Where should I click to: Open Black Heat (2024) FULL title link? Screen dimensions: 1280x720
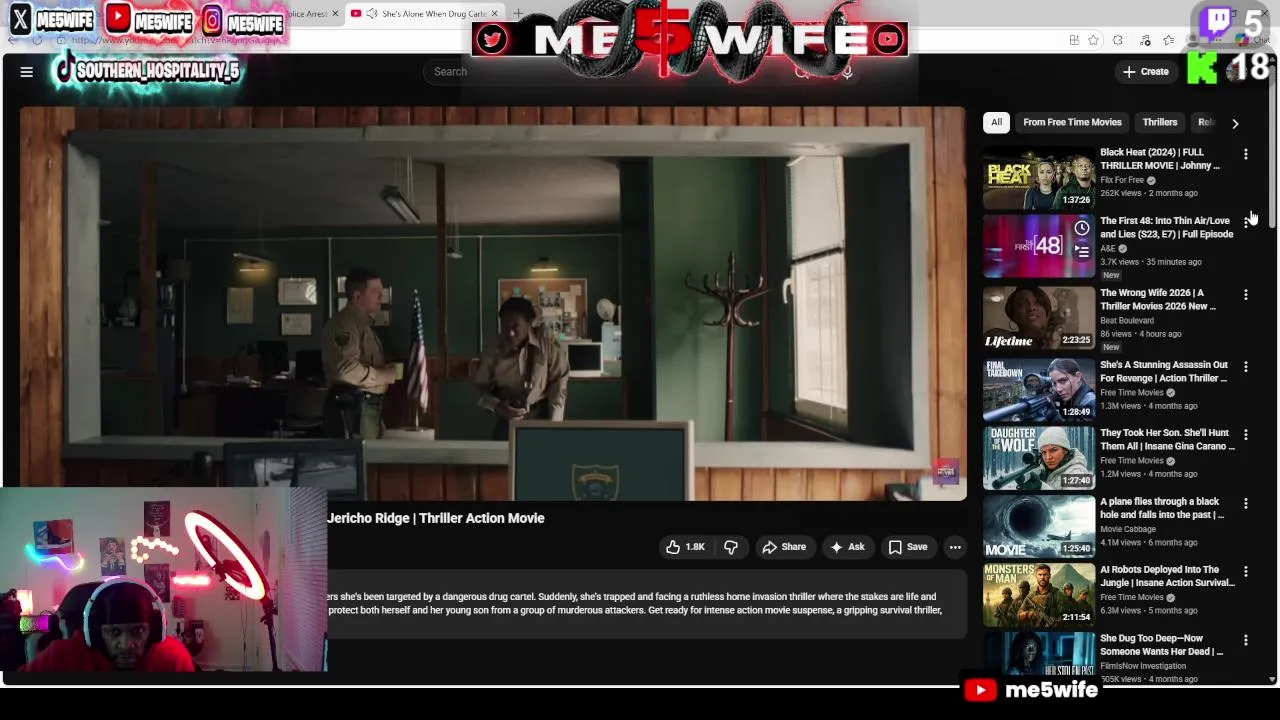(x=1160, y=158)
